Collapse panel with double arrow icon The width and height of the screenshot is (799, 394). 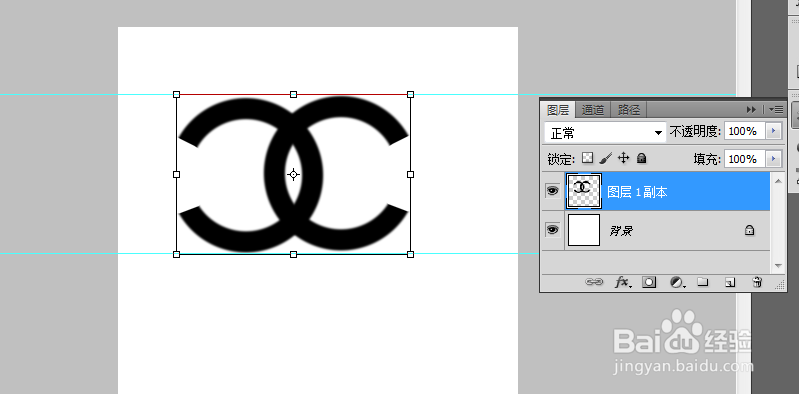pyautogui.click(x=751, y=110)
